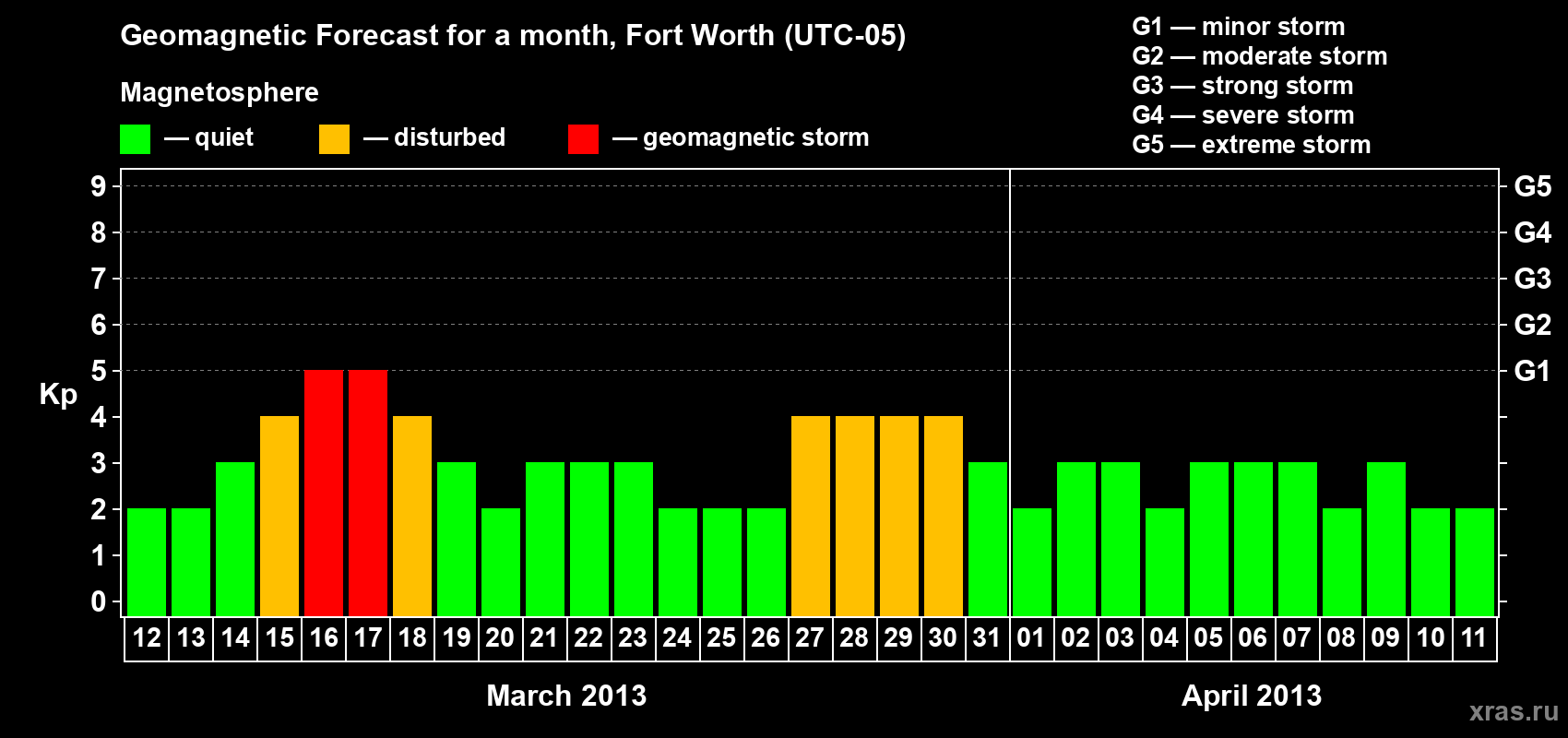
Task: Select the red bar for March 17
Action: coord(368,493)
